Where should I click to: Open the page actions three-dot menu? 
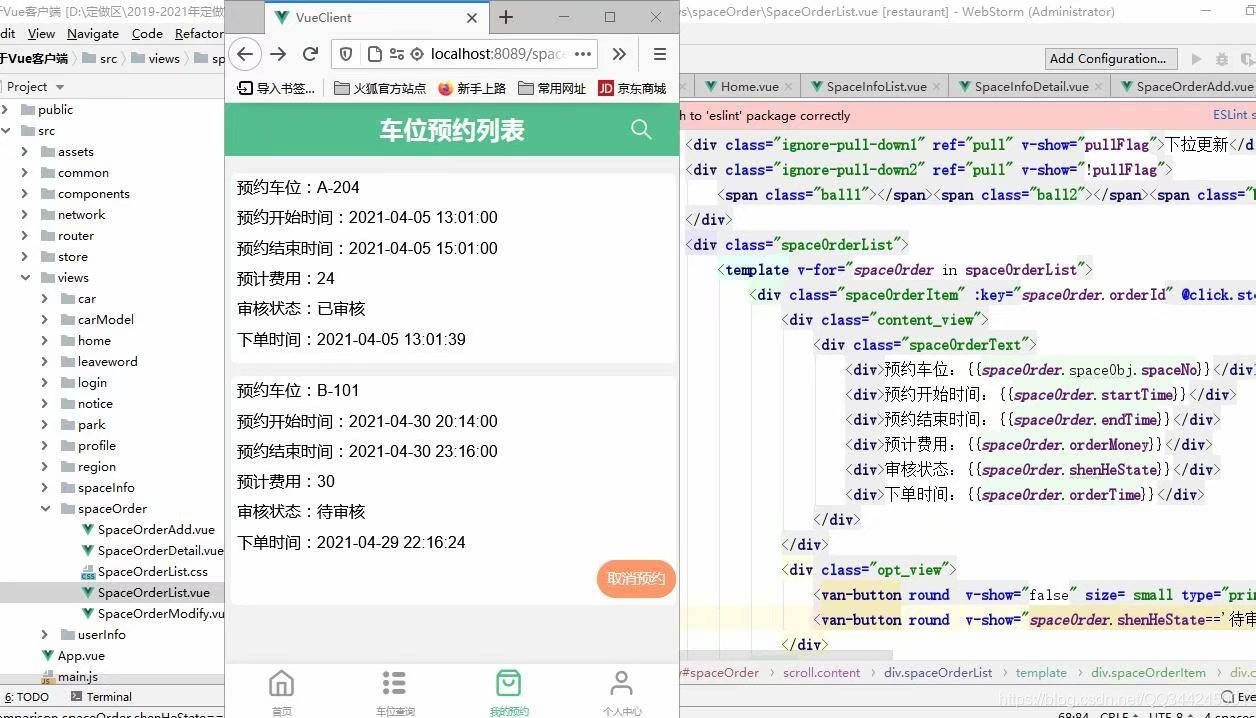584,54
